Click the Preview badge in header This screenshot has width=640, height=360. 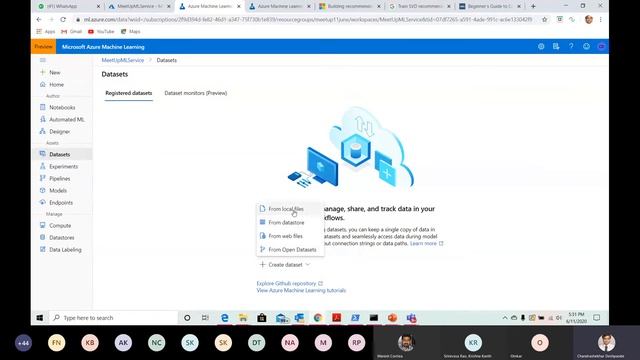[43, 47]
